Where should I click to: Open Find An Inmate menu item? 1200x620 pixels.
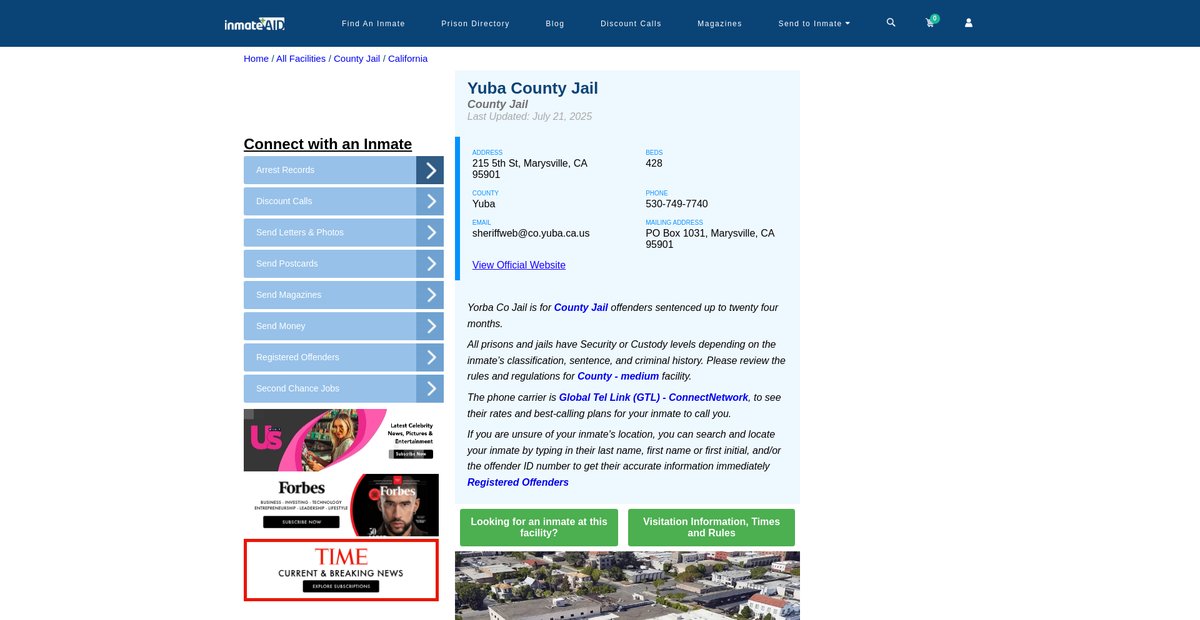(x=373, y=23)
